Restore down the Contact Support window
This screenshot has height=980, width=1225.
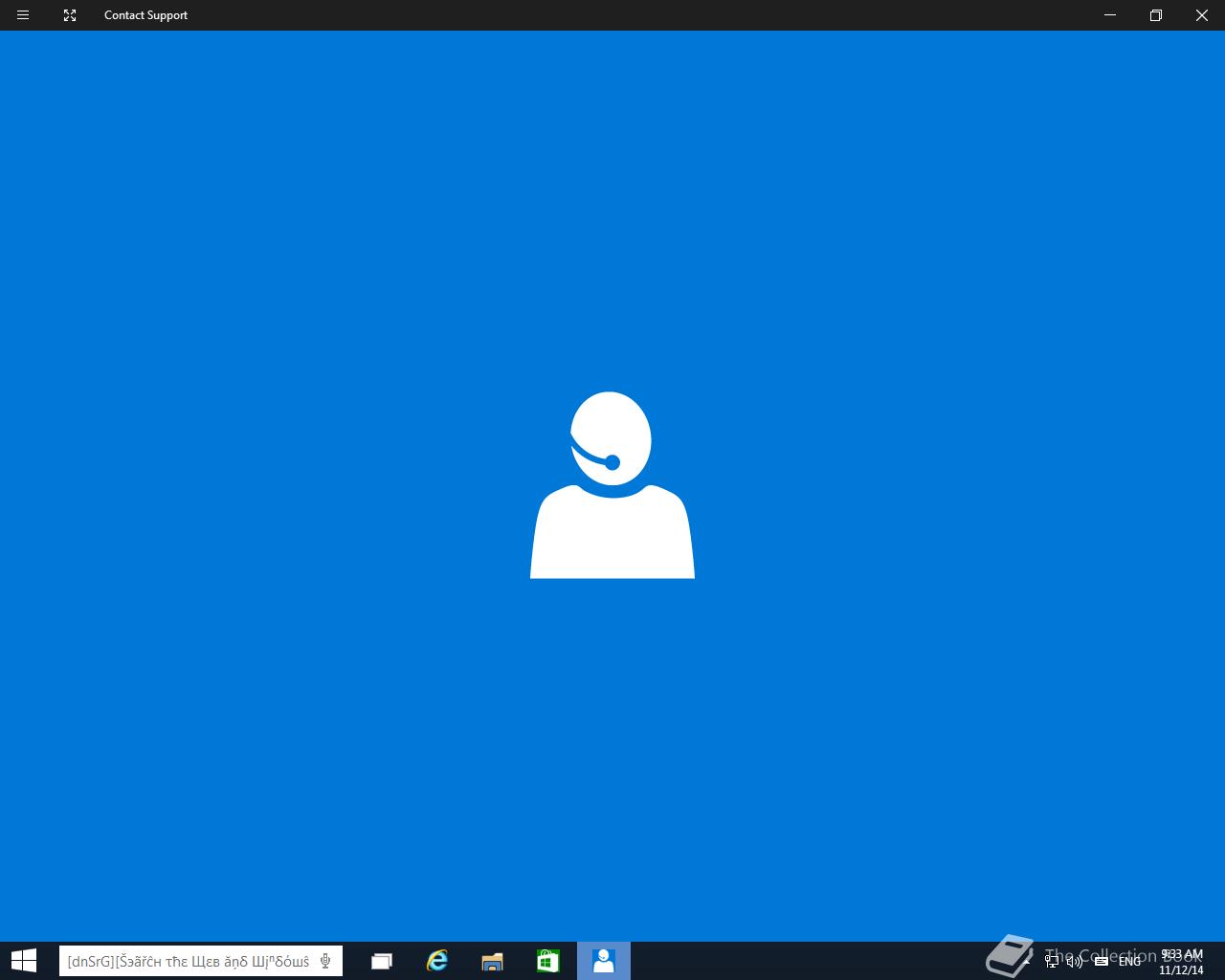(1156, 15)
